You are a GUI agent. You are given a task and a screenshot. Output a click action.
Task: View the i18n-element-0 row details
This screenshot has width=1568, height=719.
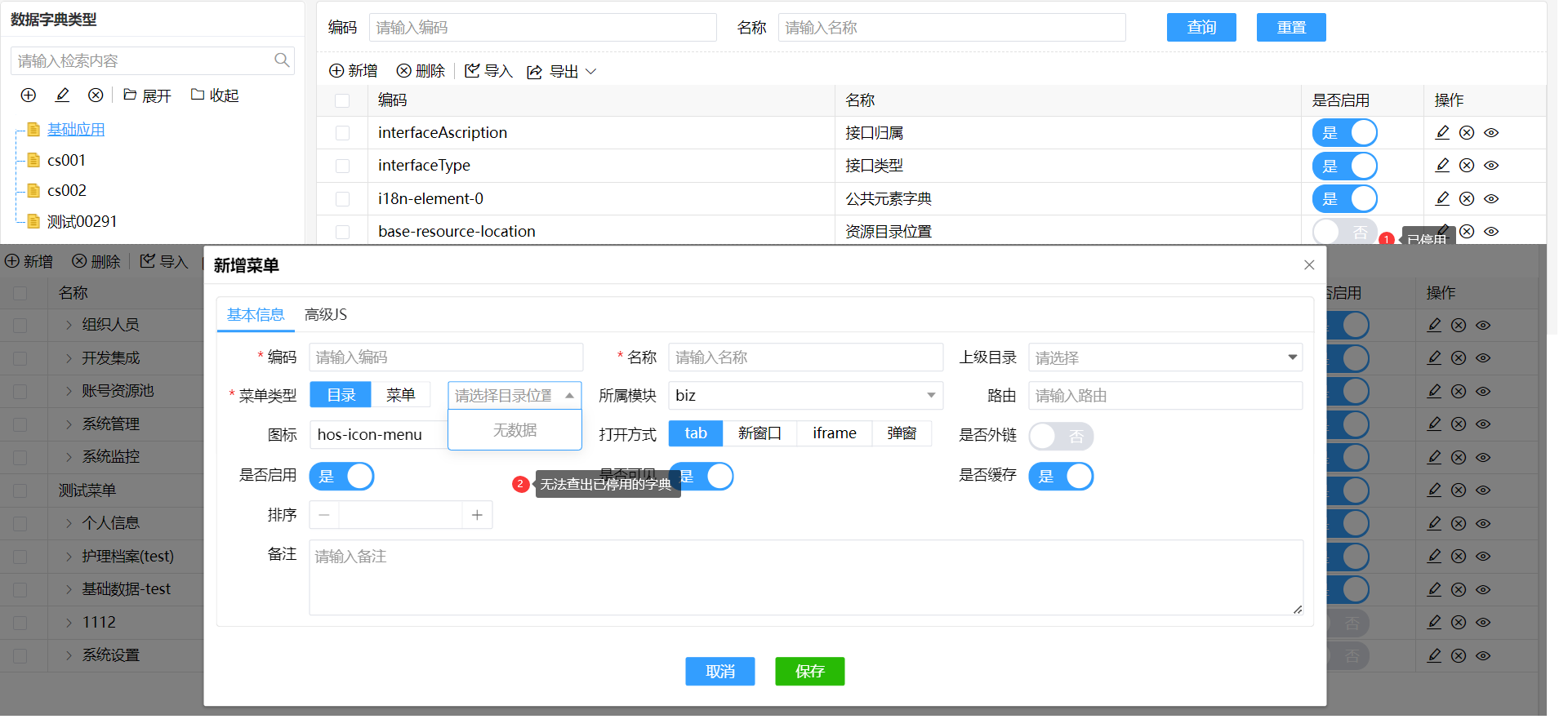1491,198
